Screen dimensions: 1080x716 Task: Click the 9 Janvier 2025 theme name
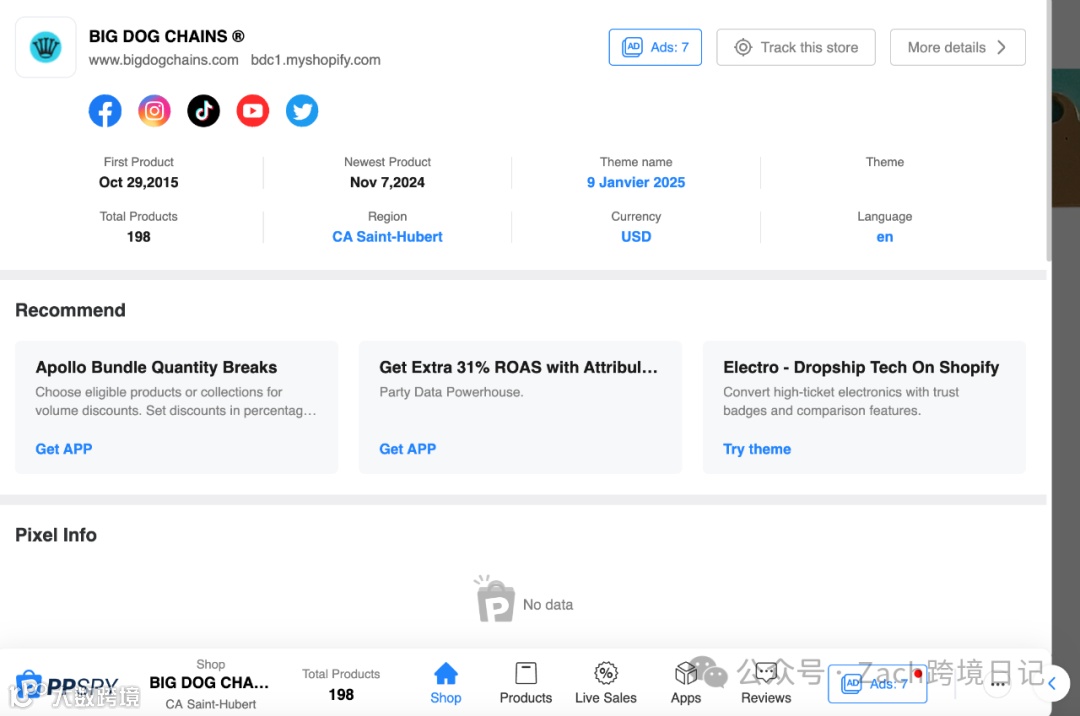[636, 182]
